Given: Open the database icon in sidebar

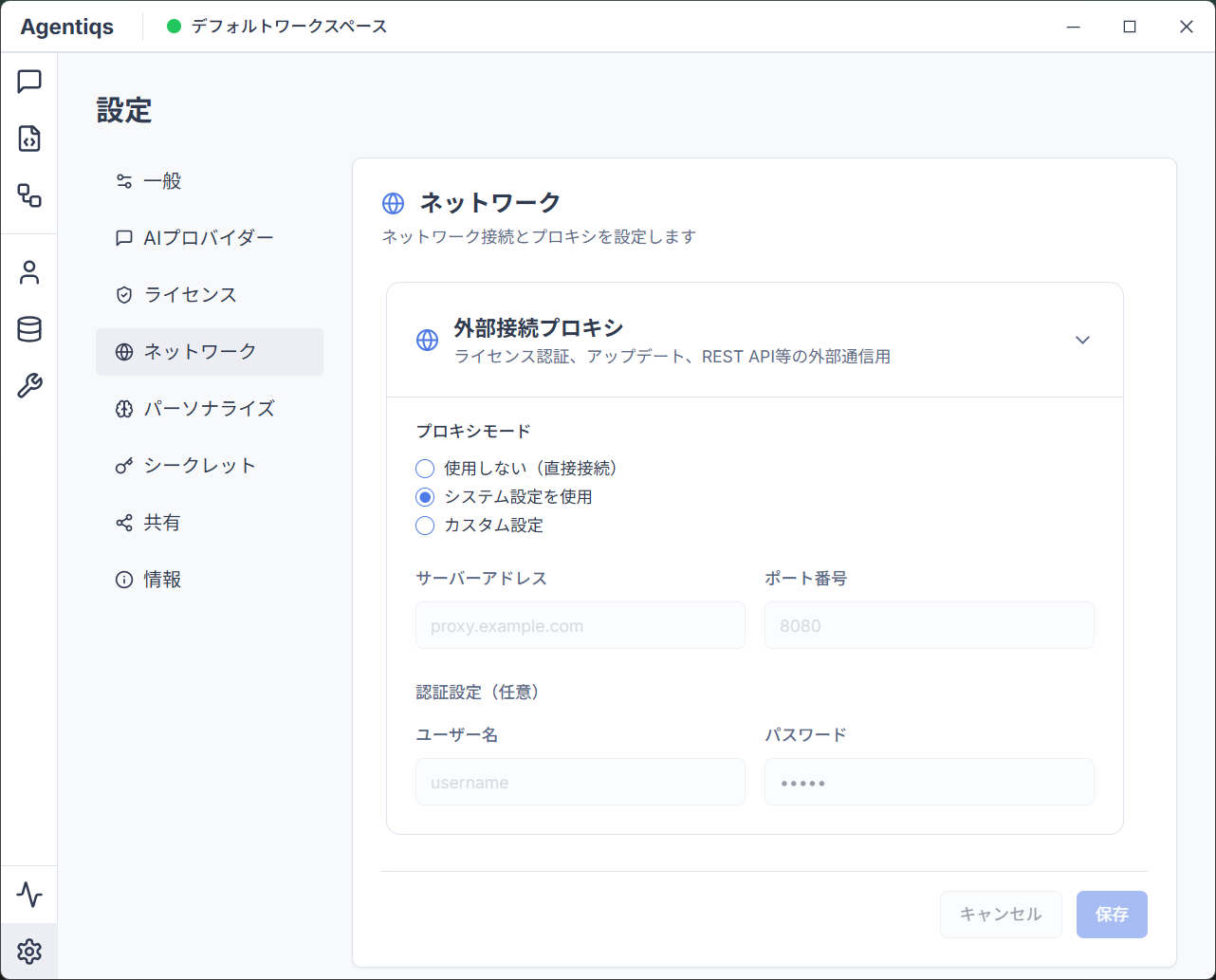Looking at the screenshot, I should click(x=29, y=330).
